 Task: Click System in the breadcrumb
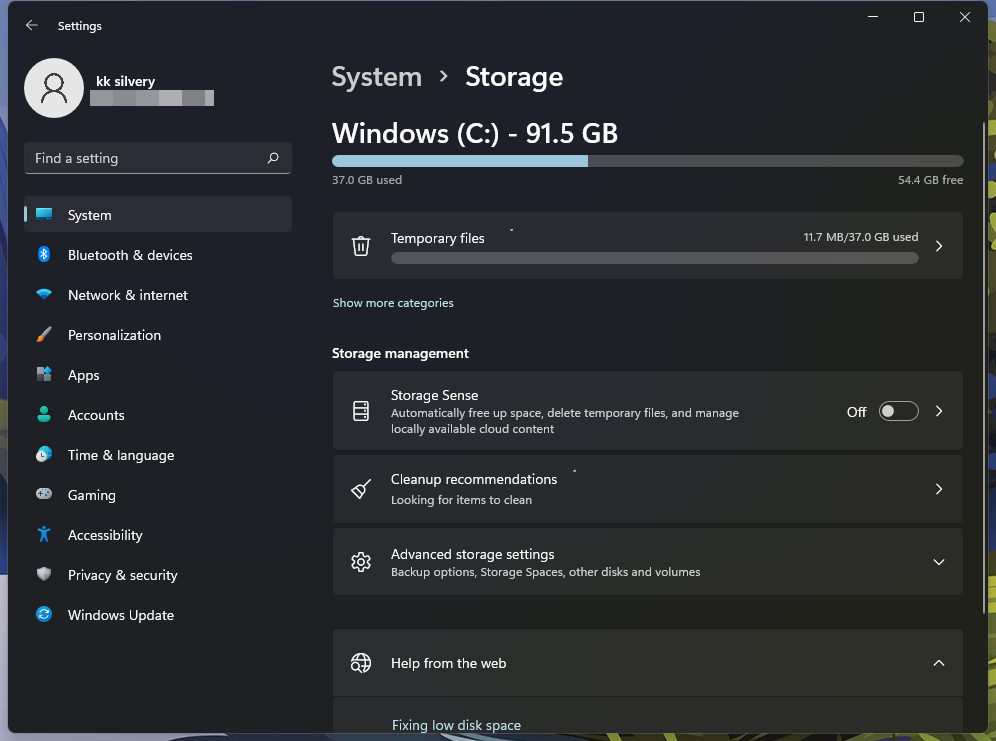click(377, 77)
